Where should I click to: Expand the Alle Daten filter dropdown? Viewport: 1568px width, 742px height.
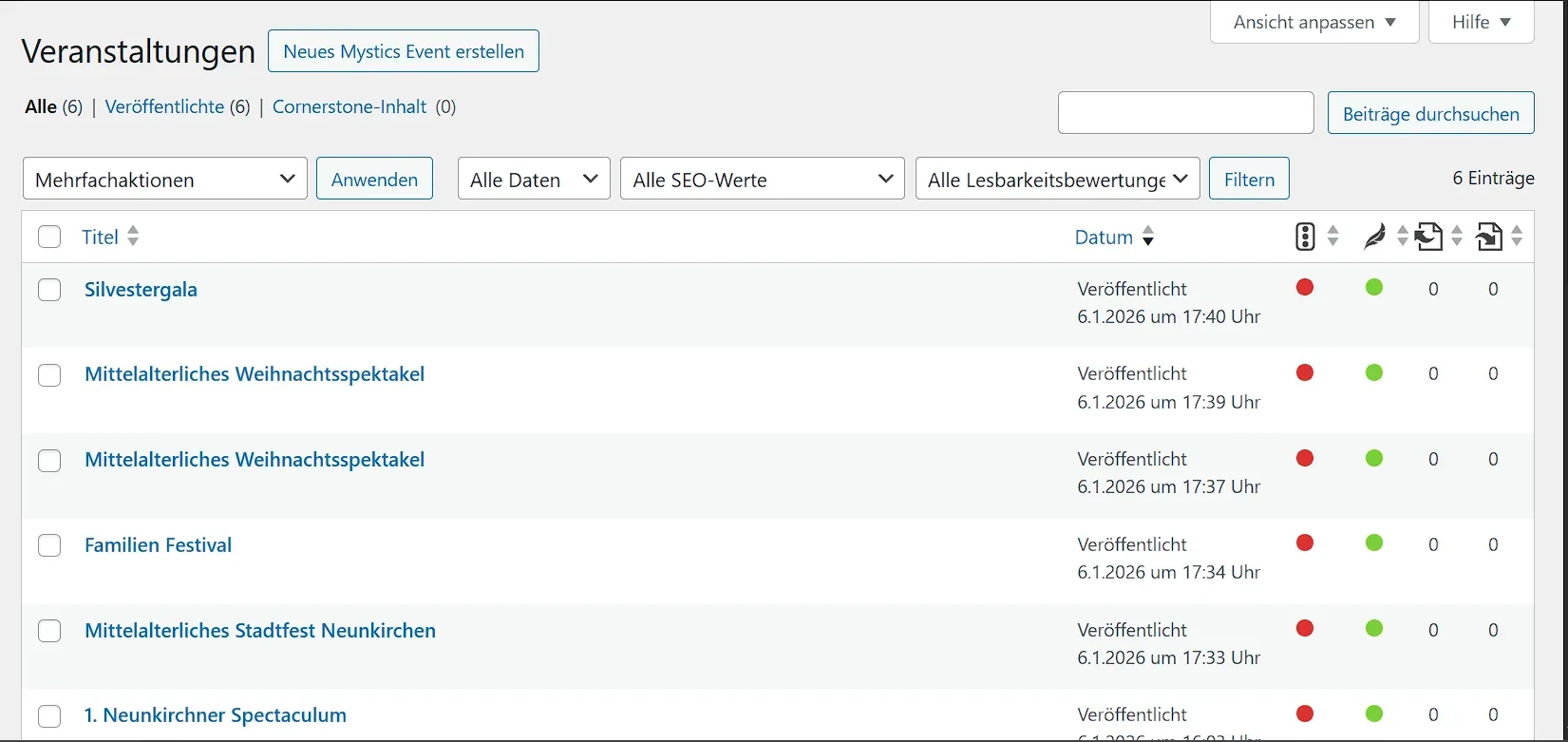point(534,179)
